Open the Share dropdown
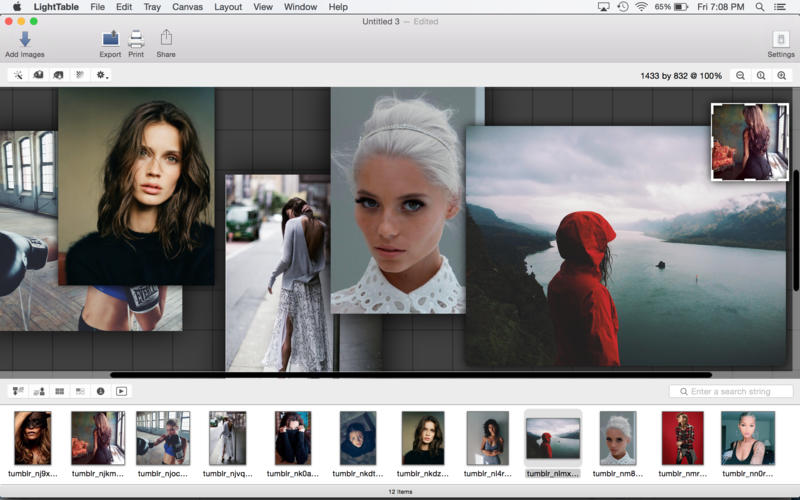 click(x=166, y=40)
